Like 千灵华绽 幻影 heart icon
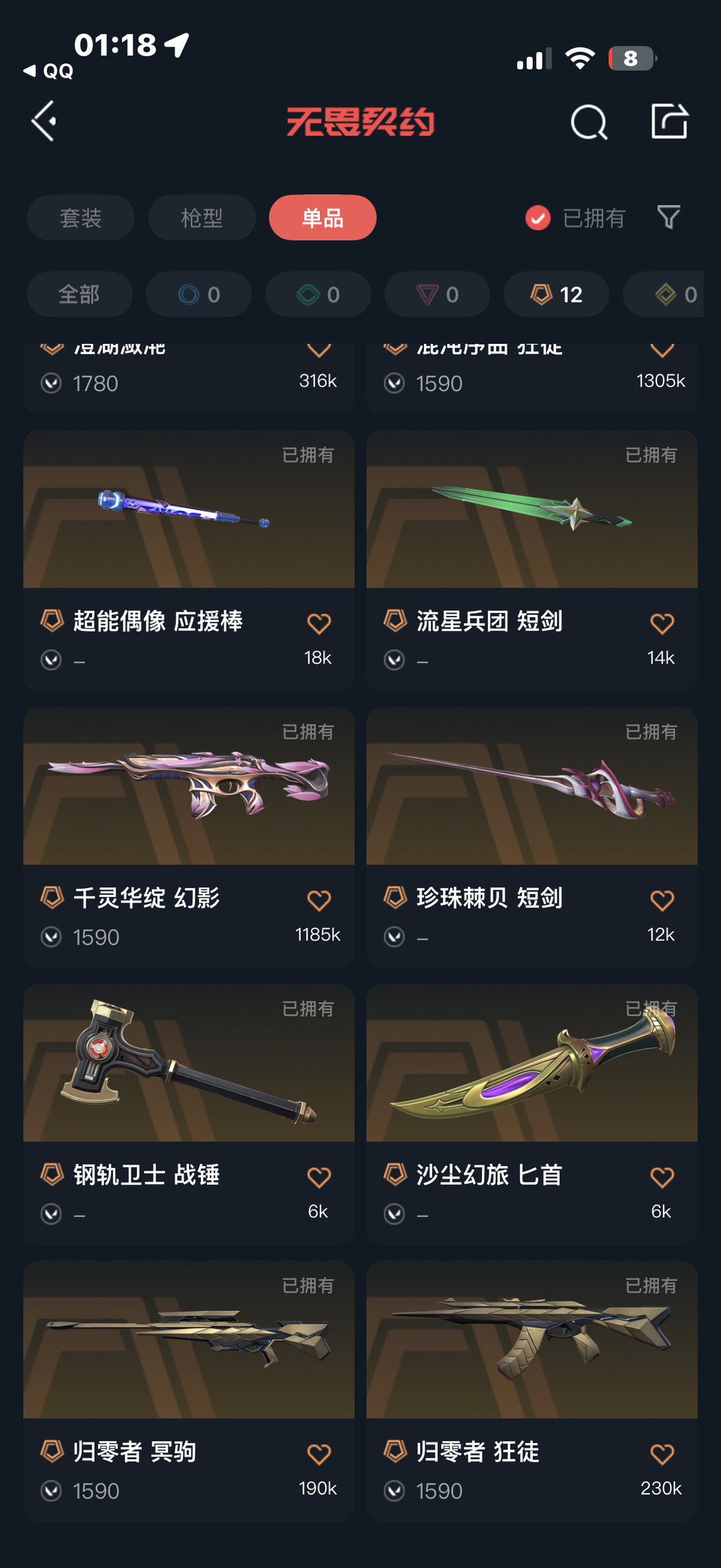Image resolution: width=721 pixels, height=1568 pixels. click(319, 900)
